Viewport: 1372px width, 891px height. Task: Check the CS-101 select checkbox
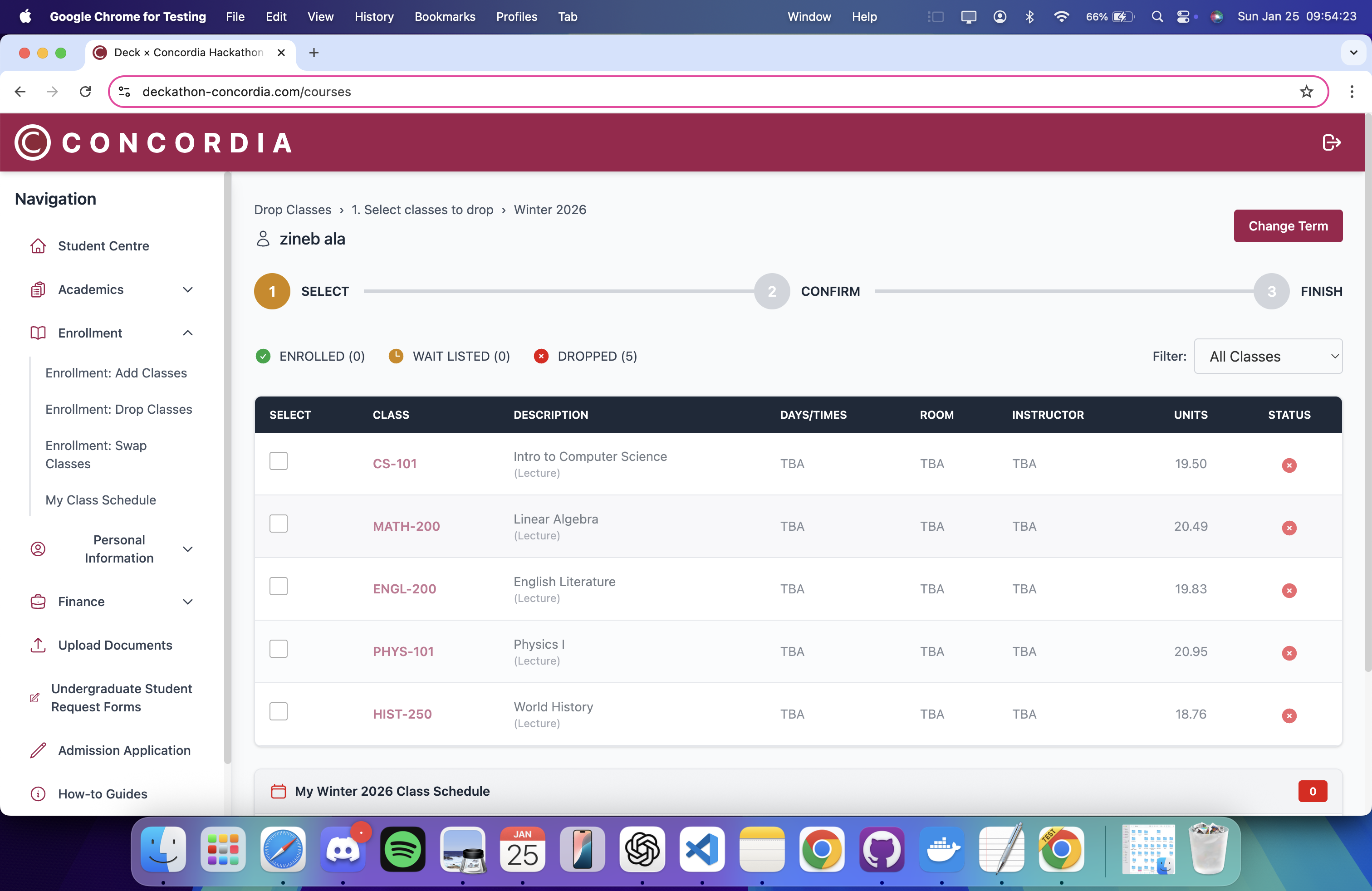[x=279, y=461]
